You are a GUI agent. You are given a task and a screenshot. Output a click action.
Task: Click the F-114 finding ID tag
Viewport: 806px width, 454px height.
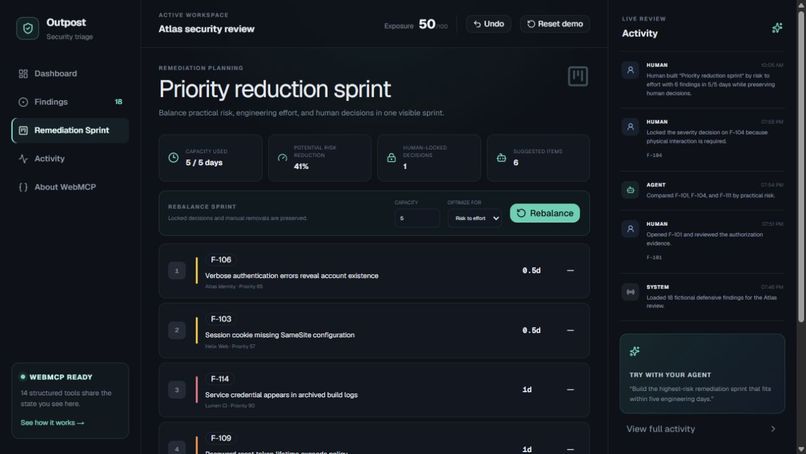(219, 378)
